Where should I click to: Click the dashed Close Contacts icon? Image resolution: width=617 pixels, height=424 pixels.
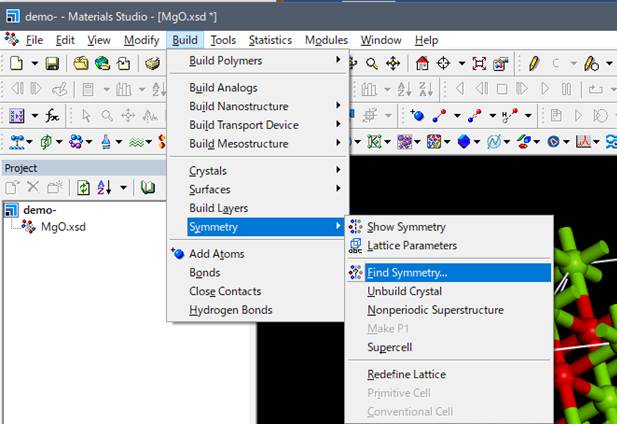(x=475, y=115)
